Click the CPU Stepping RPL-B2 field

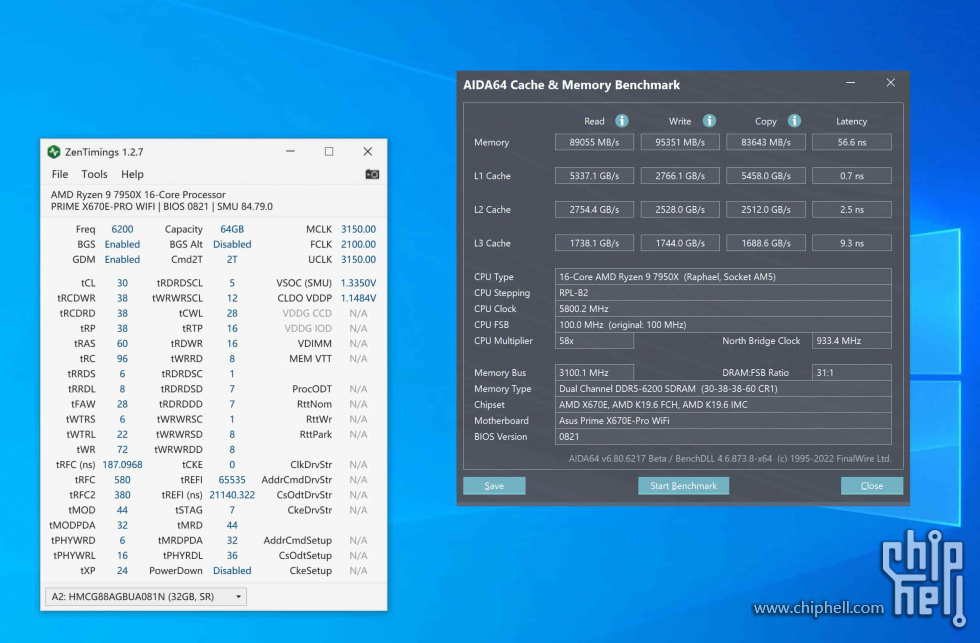[723, 292]
